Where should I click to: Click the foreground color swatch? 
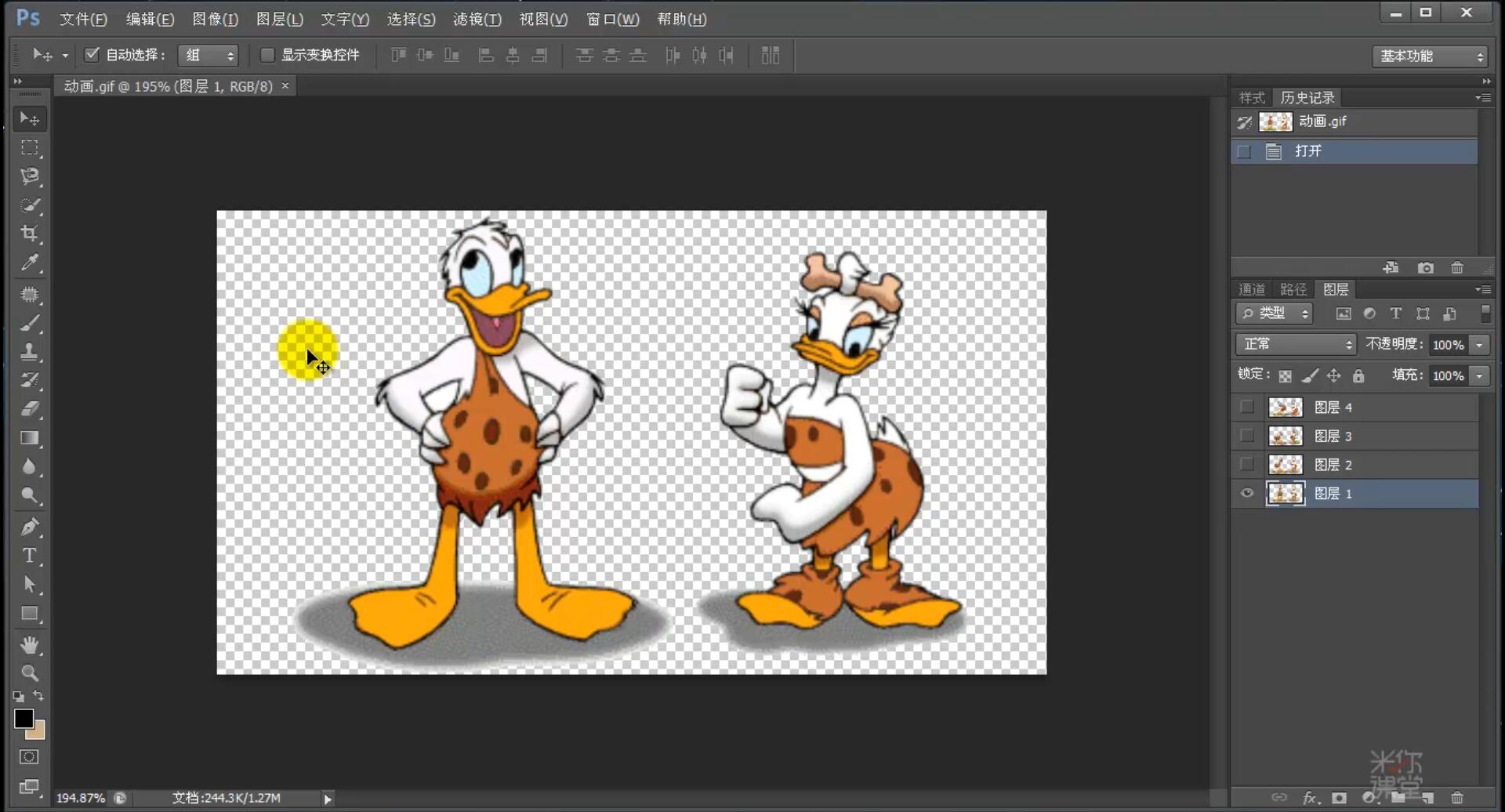[x=24, y=718]
